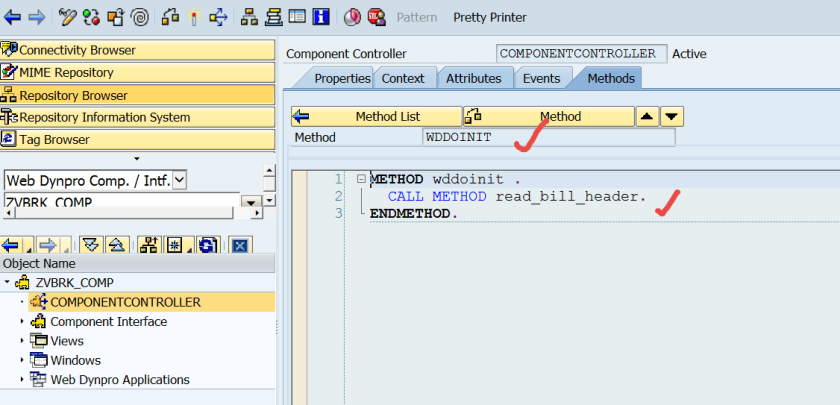Screen dimensions: 840x405
Task: Select the Views tree item
Action: [x=67, y=341]
